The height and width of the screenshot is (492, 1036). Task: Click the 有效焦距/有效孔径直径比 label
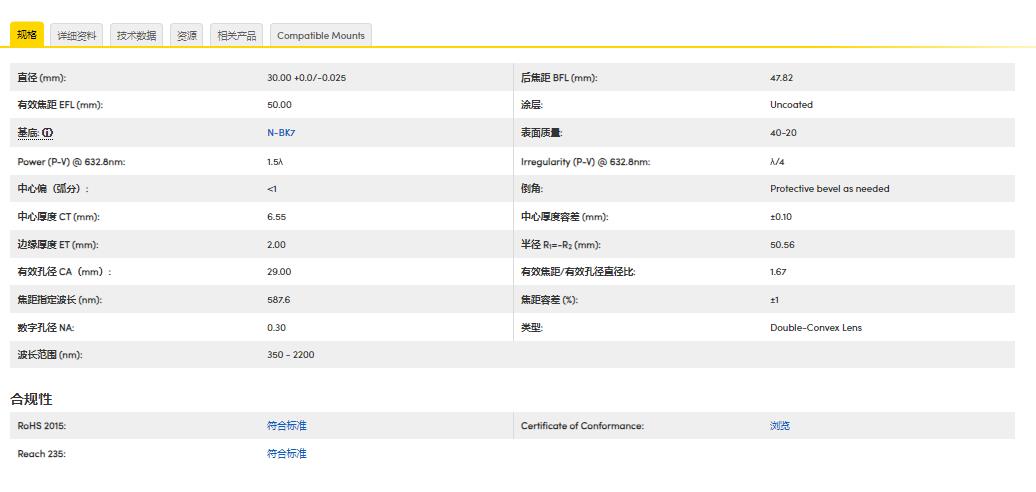pyautogui.click(x=578, y=272)
